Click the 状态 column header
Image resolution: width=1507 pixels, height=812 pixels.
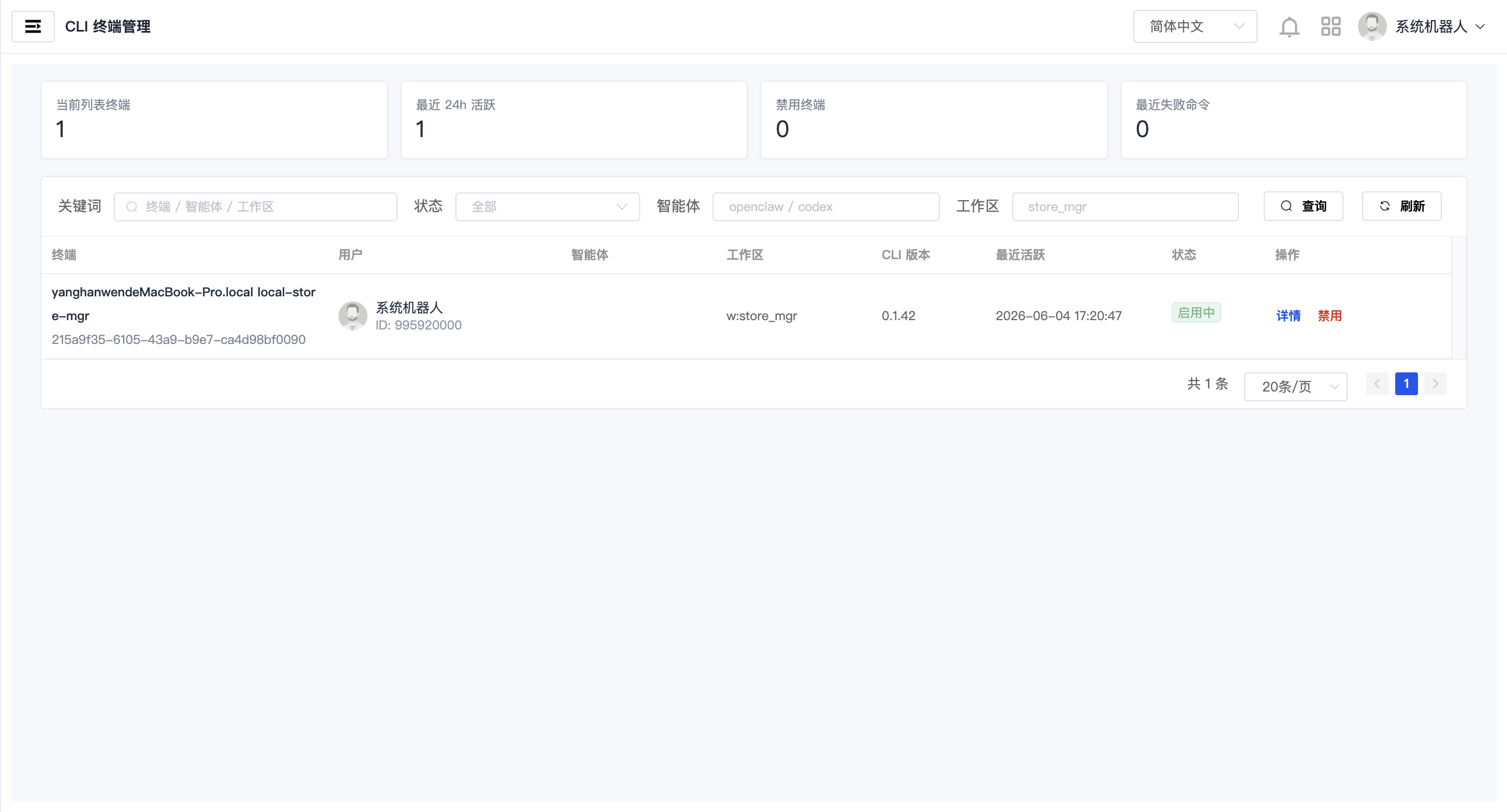coord(1184,255)
